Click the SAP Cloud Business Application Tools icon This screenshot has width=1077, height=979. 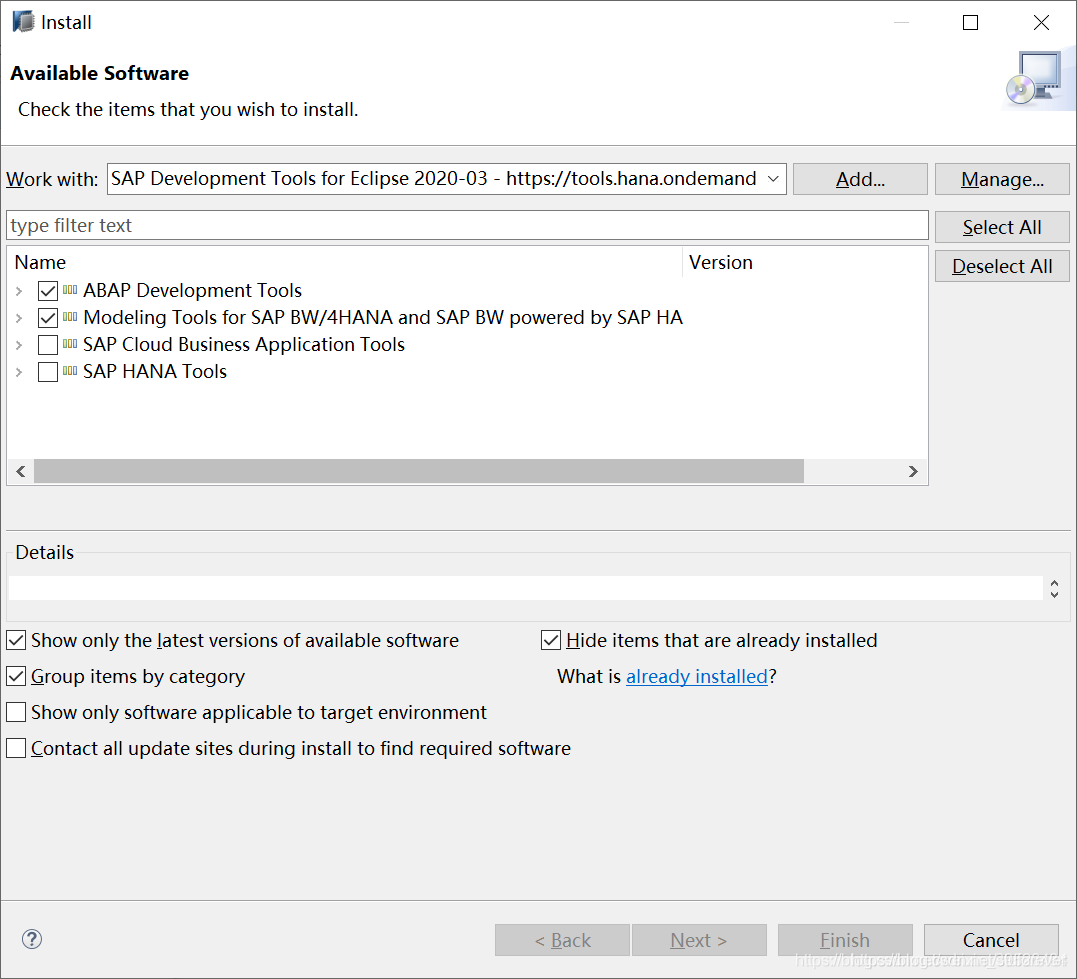(70, 344)
